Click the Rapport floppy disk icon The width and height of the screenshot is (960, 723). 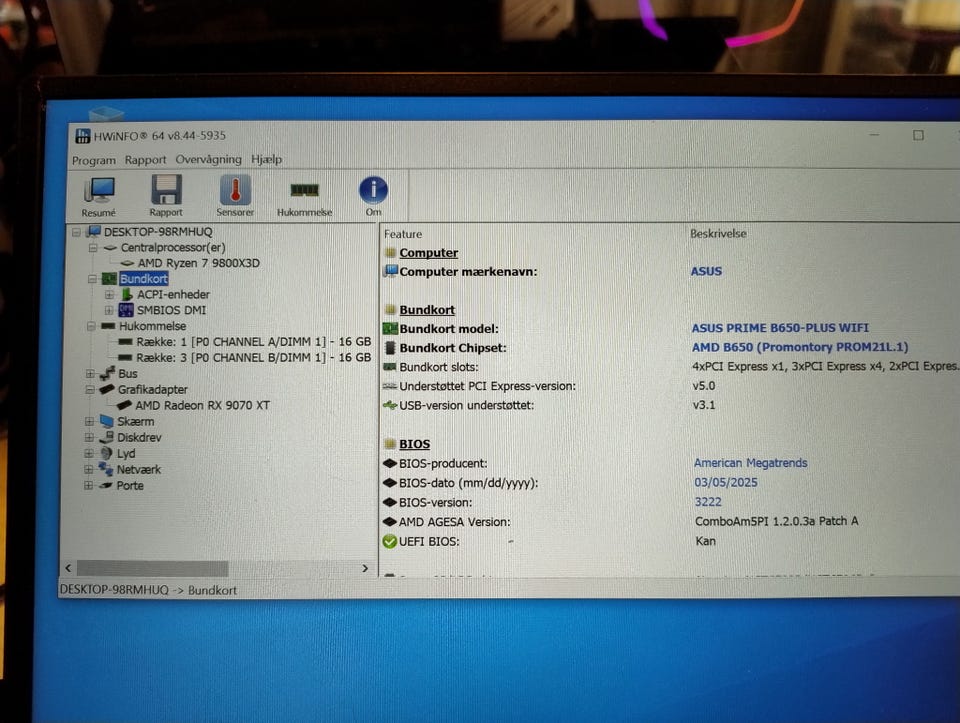166,190
